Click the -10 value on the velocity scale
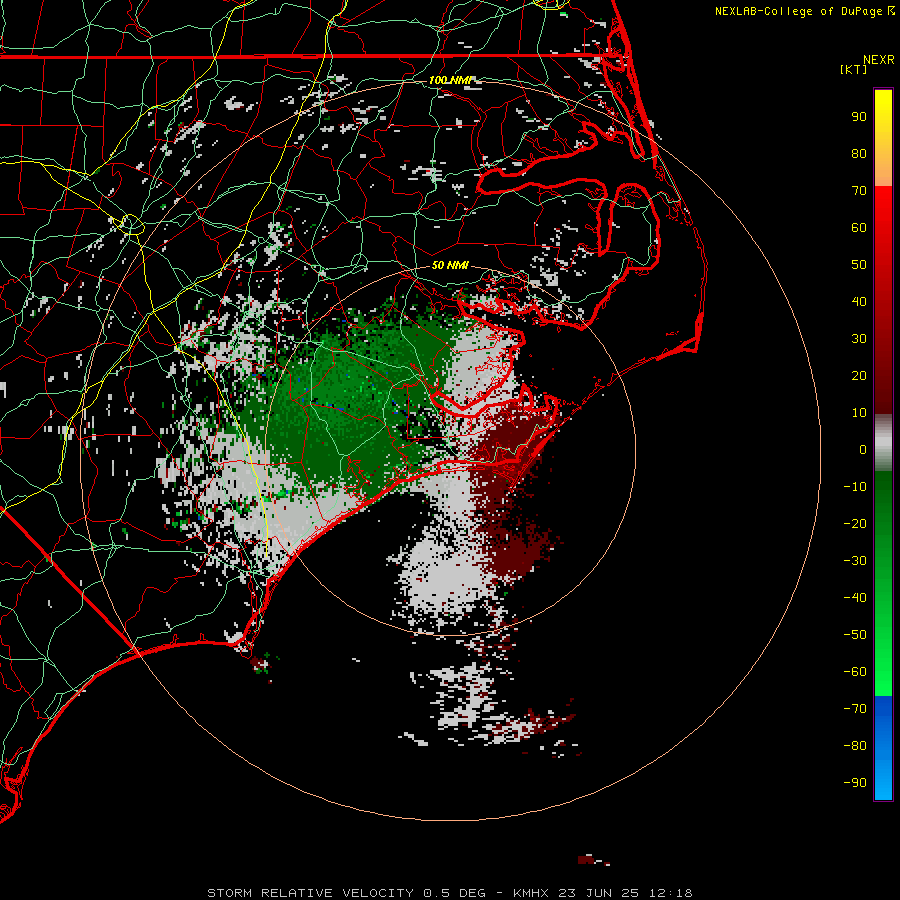 click(x=855, y=487)
